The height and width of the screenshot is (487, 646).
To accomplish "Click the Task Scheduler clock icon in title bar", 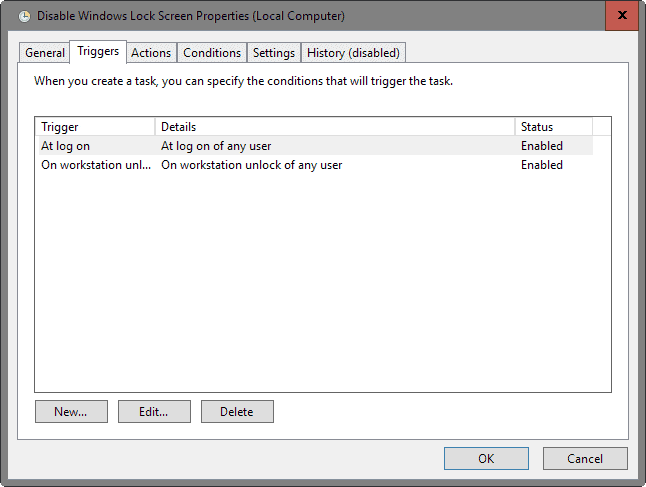I will tap(25, 15).
